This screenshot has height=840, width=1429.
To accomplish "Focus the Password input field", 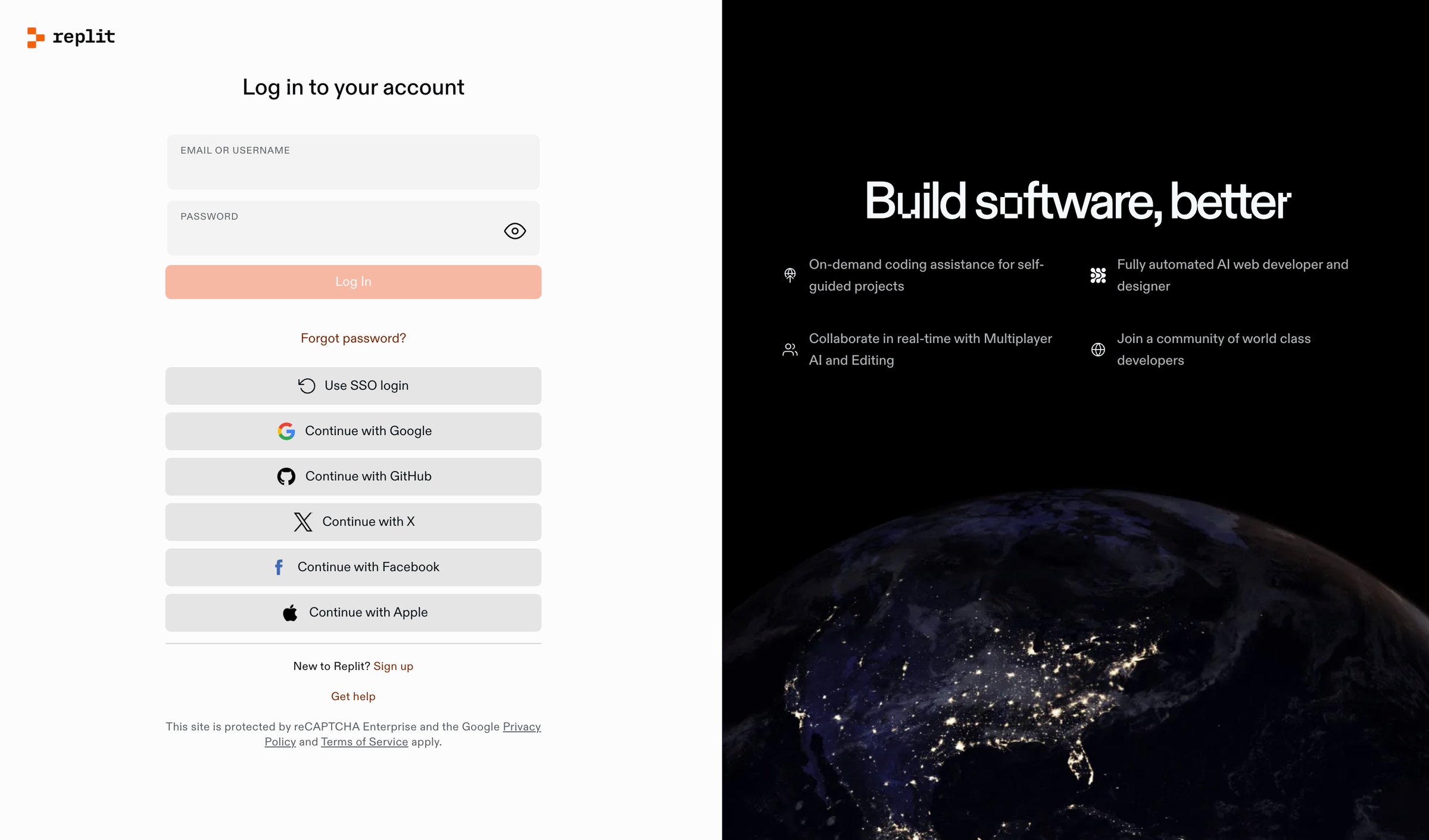I will coord(353,228).
